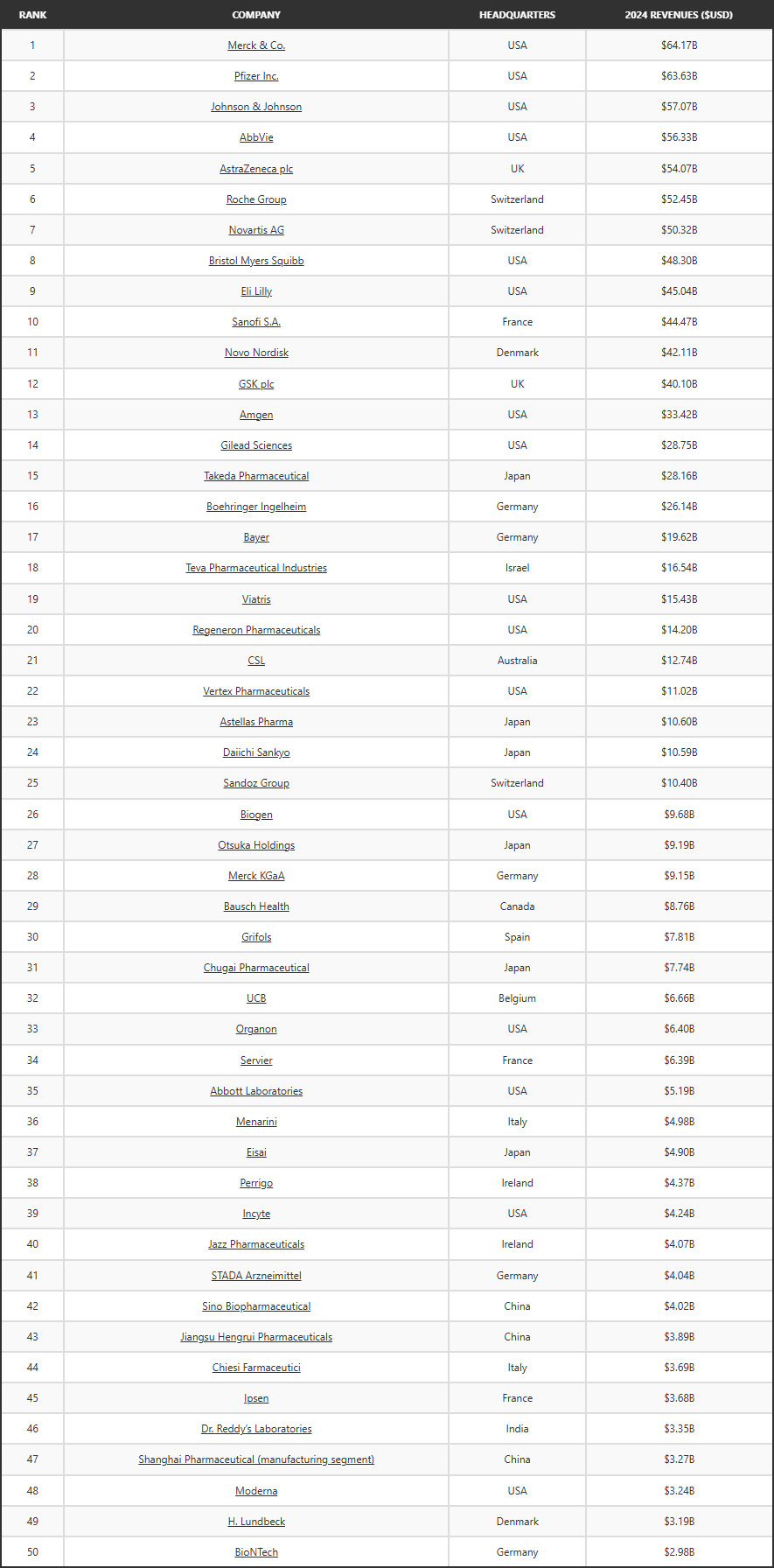
Task: Follow the Merck KGaA link
Action: pos(256,876)
